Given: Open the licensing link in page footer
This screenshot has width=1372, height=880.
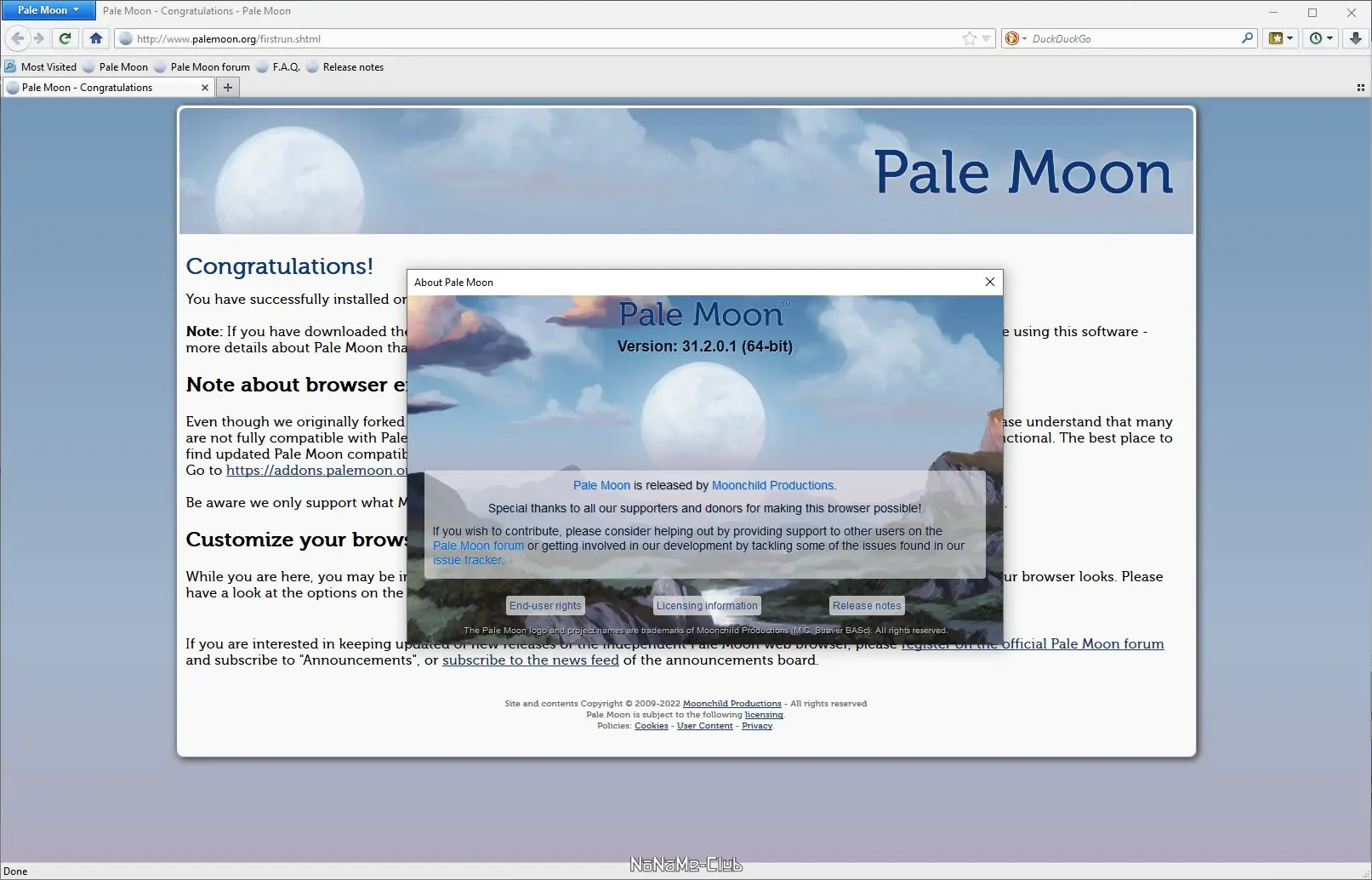Looking at the screenshot, I should click(764, 715).
